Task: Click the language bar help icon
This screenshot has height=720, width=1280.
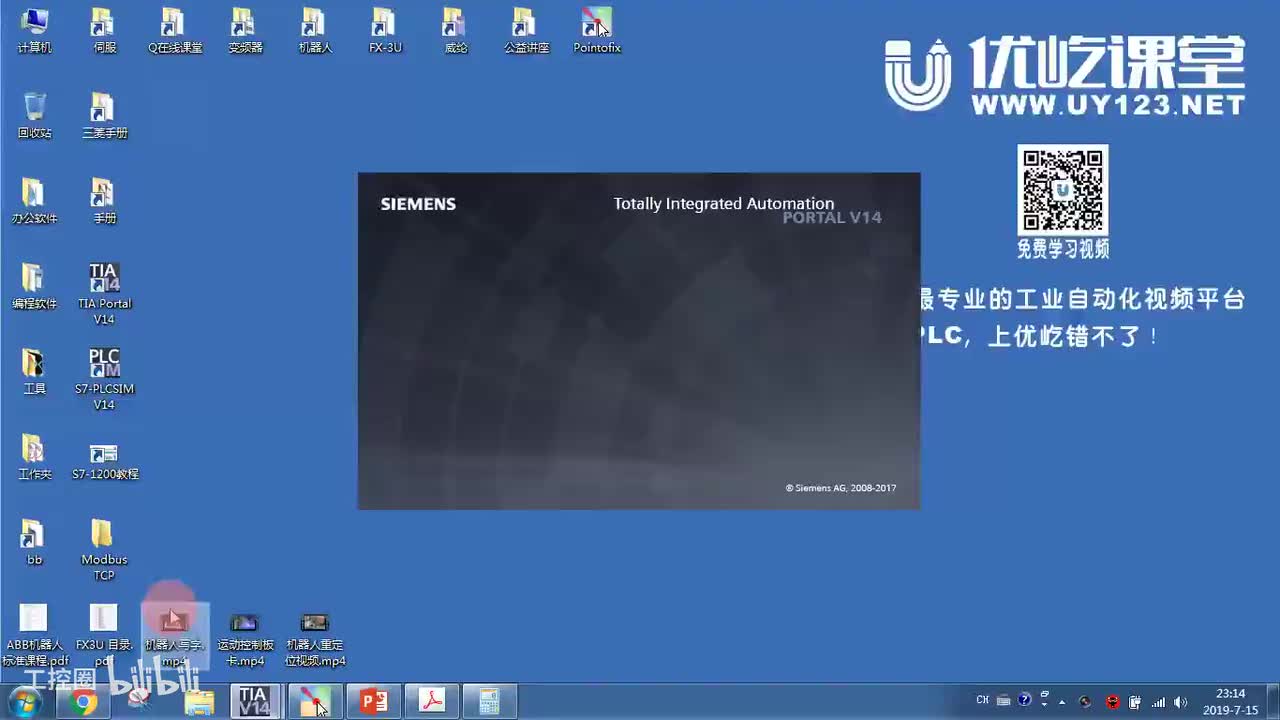Action: [1024, 701]
